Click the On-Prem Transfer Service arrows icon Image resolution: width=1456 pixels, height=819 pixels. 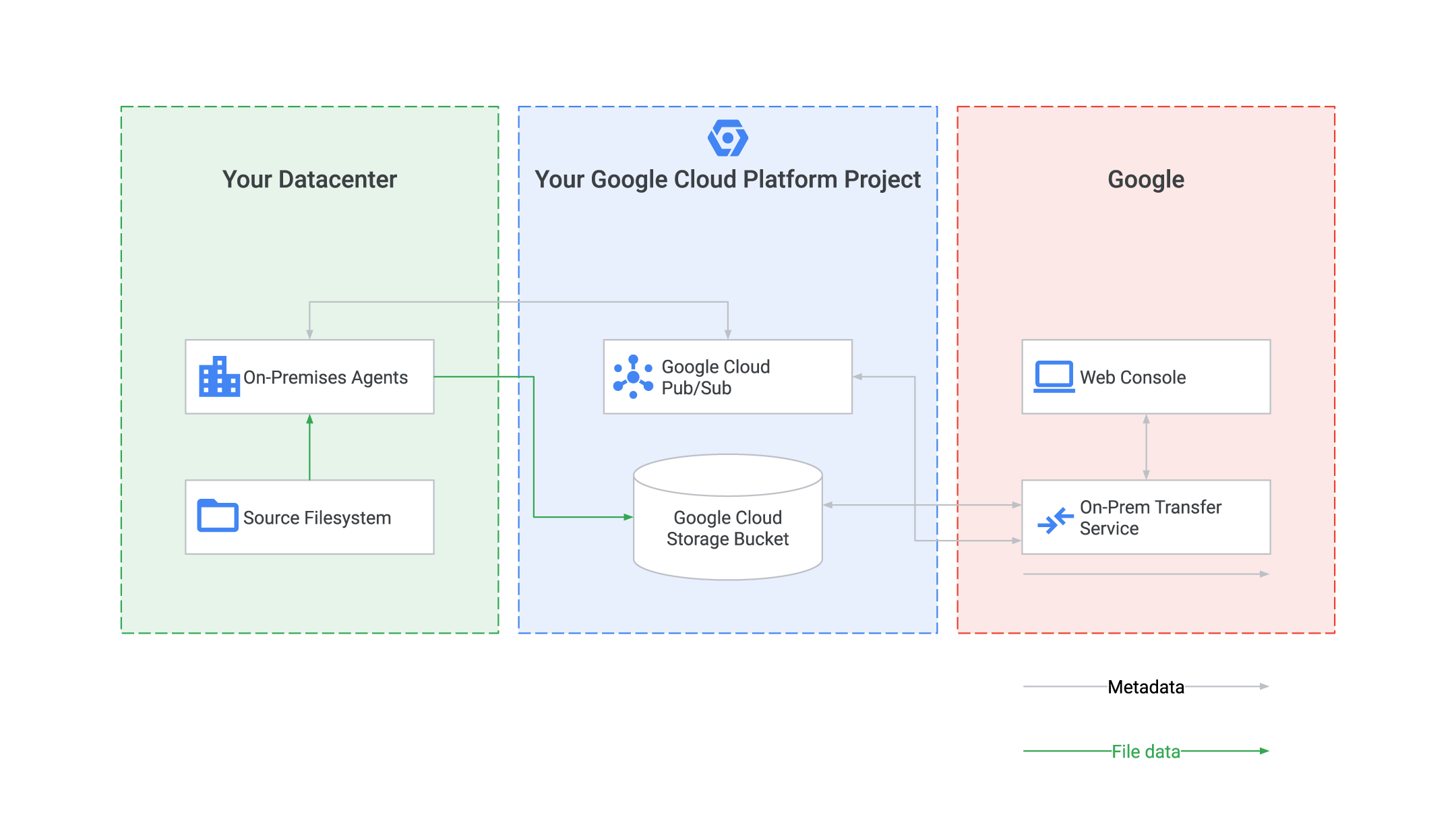coord(1055,520)
